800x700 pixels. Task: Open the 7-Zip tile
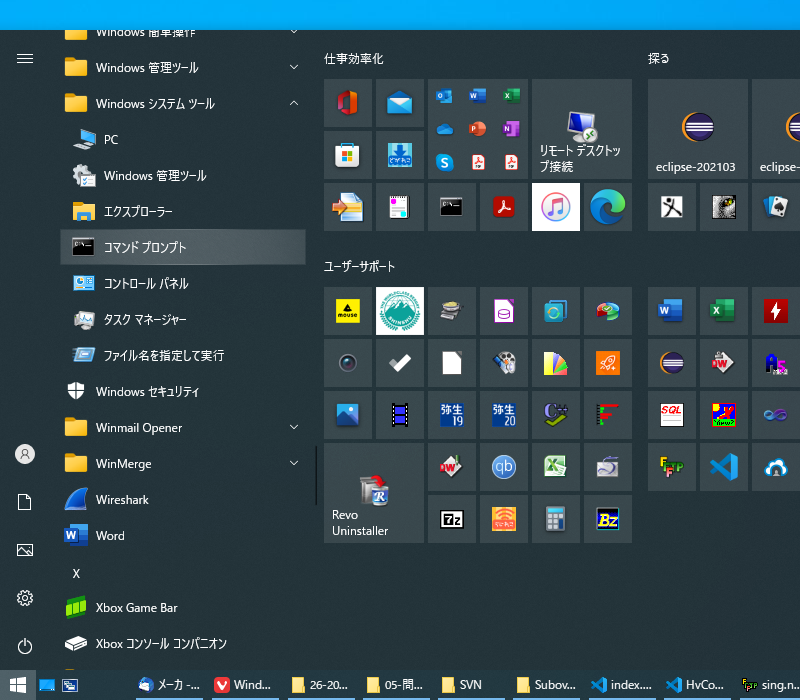click(x=452, y=519)
